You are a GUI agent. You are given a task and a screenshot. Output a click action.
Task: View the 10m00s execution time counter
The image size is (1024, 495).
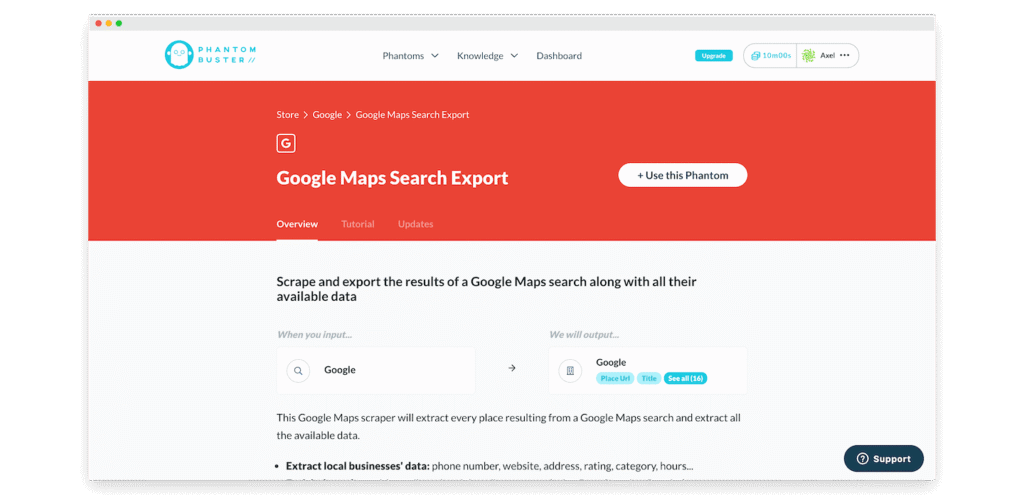771,56
